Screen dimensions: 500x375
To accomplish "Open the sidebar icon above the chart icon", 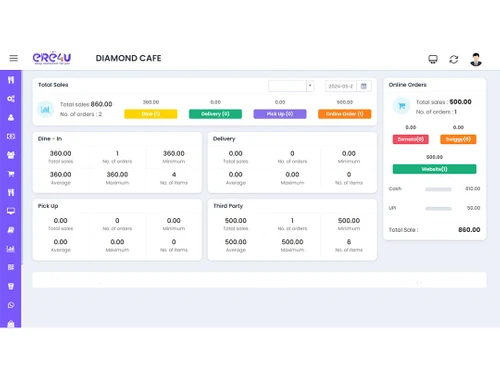I will (x=11, y=230).
